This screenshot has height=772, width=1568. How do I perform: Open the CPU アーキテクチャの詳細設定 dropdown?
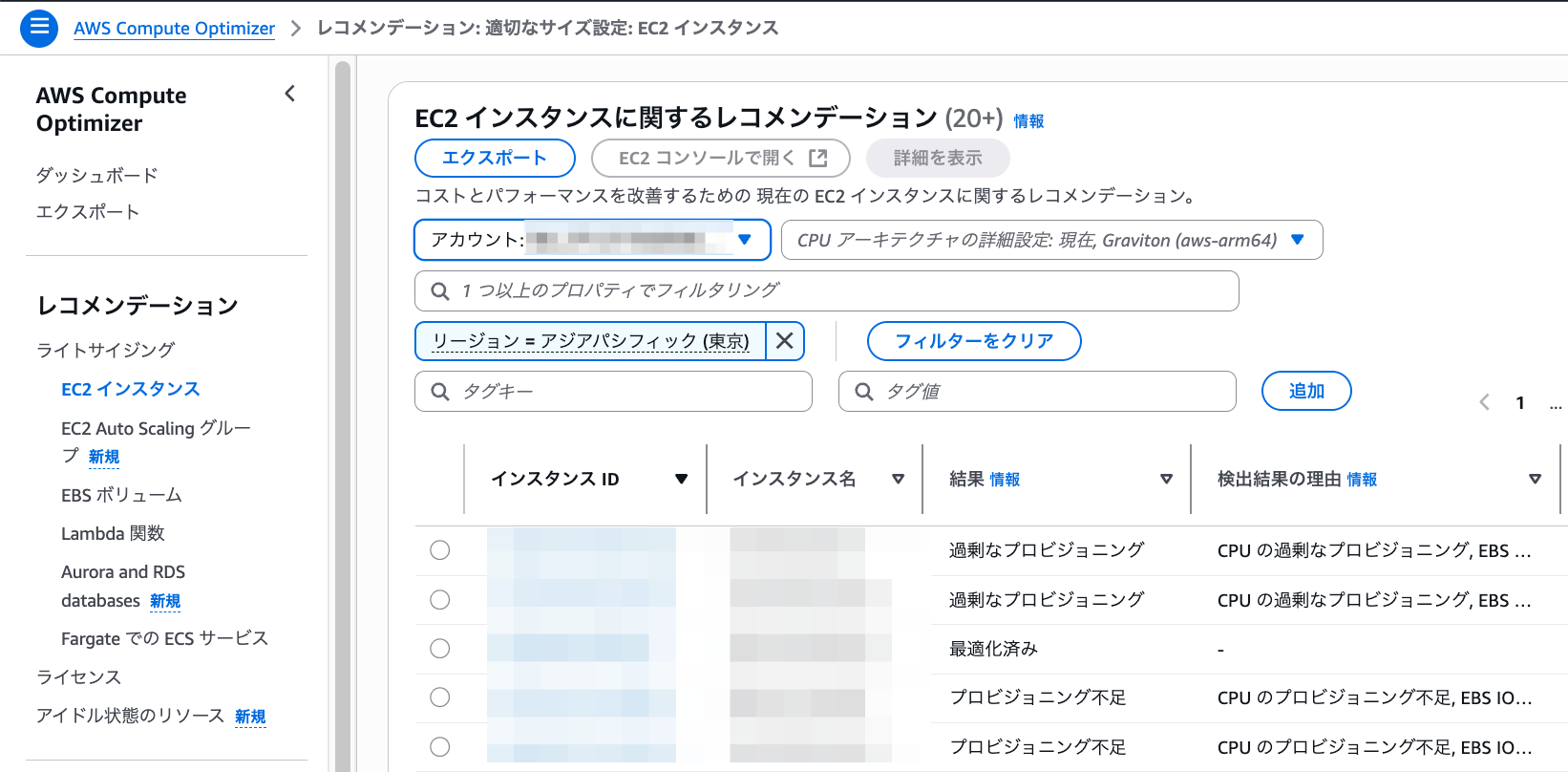point(1051,240)
